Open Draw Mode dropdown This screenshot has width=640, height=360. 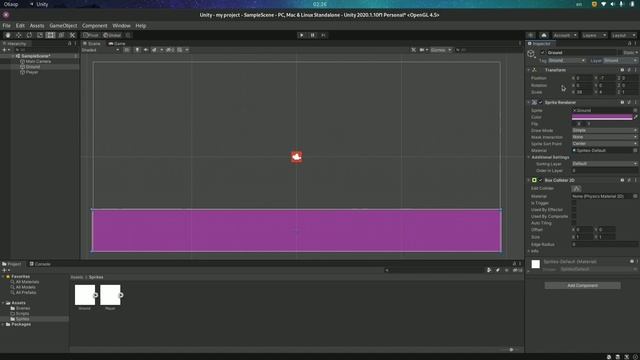[x=604, y=130]
